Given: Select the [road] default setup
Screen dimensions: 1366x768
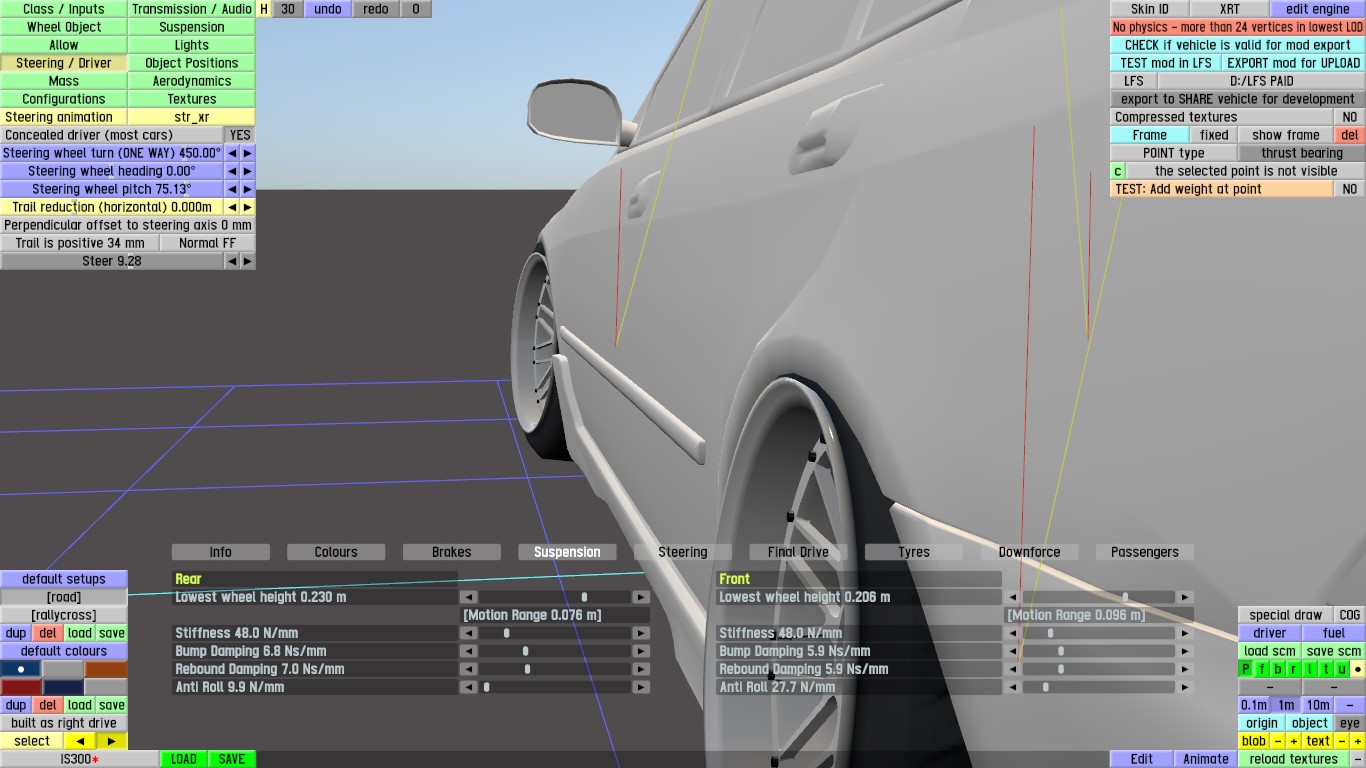Looking at the screenshot, I should [64, 597].
